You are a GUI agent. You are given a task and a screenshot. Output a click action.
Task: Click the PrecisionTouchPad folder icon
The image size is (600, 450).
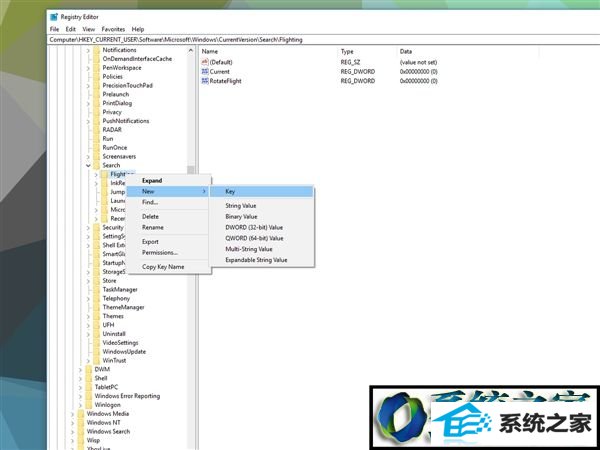tap(96, 85)
